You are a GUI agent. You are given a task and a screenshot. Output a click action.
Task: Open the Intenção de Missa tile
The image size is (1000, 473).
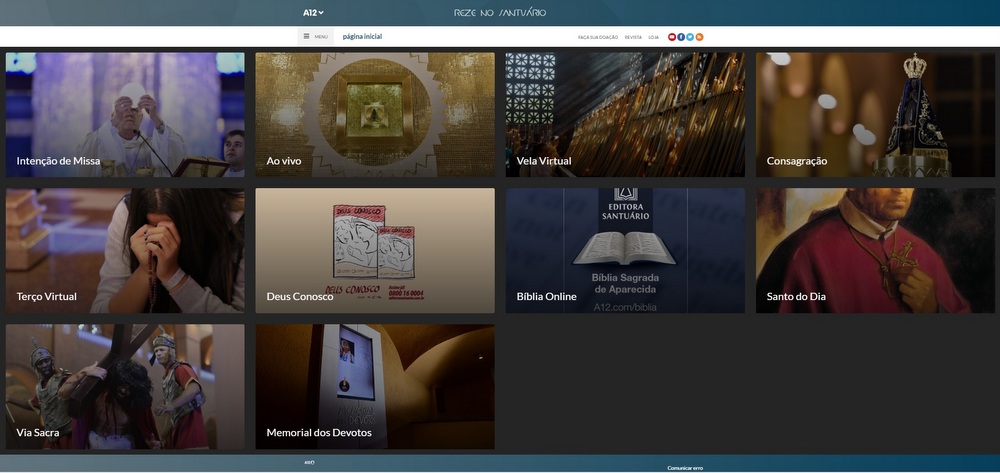point(125,115)
